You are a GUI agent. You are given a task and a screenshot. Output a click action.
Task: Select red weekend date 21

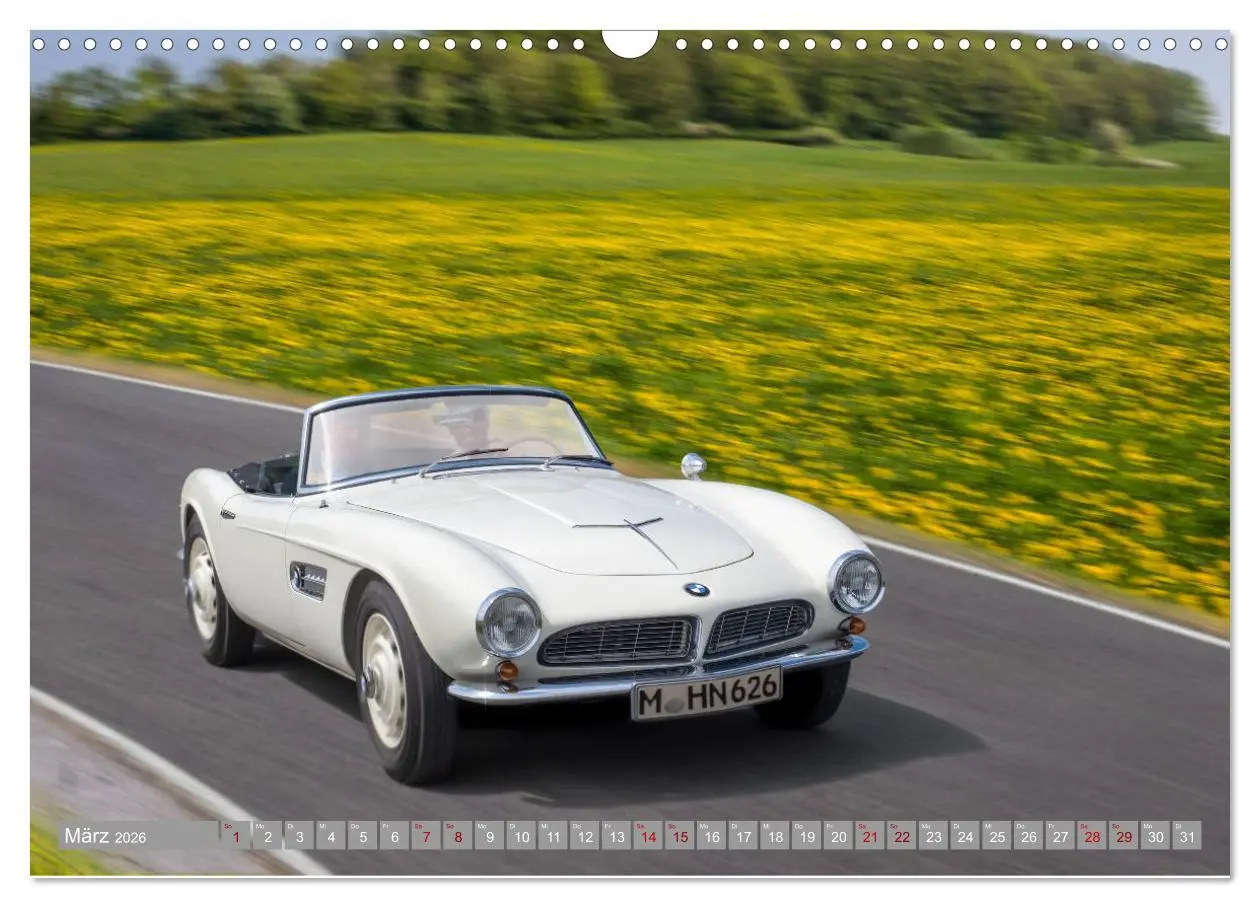coord(870,836)
